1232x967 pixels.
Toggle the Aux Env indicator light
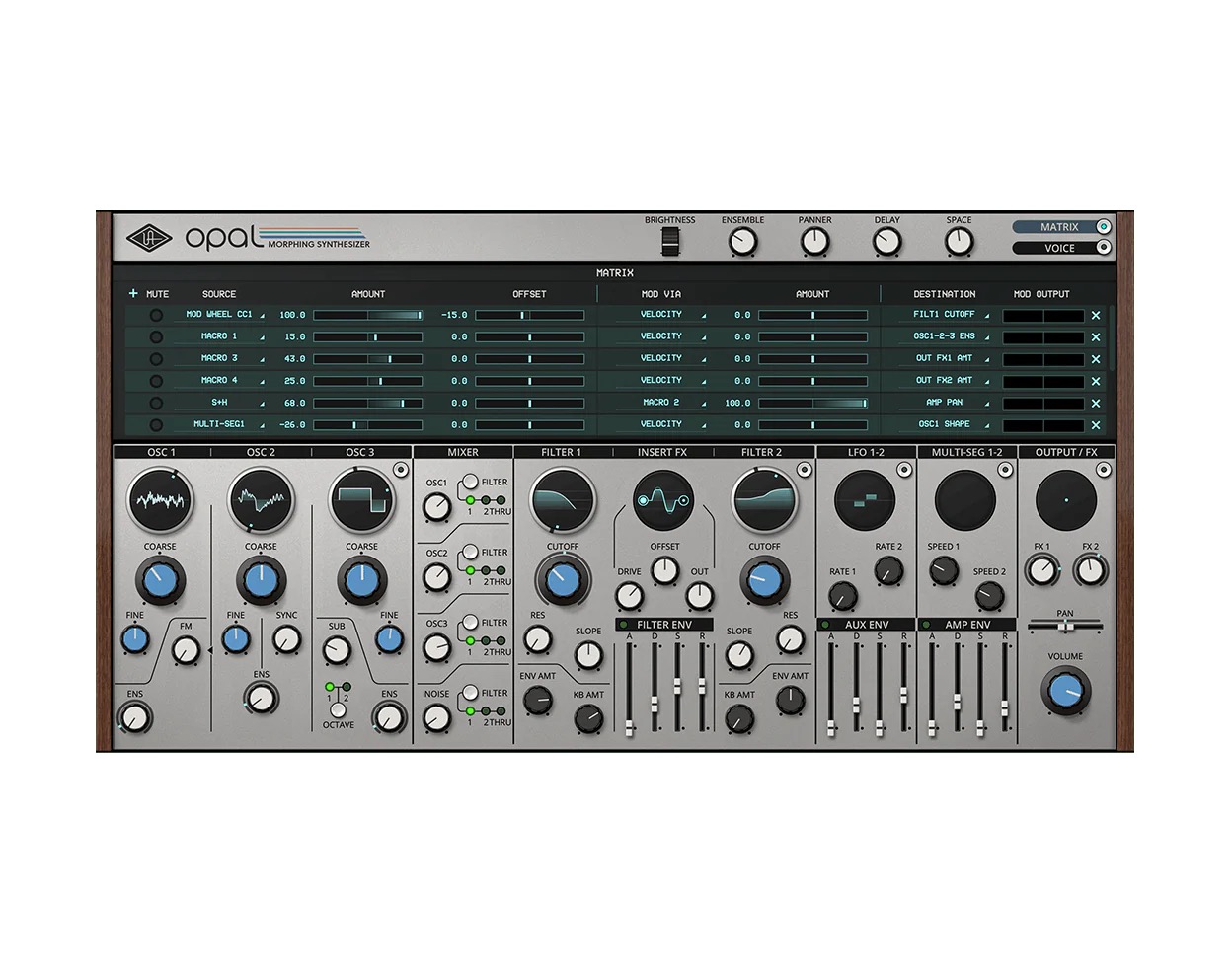[x=825, y=625]
